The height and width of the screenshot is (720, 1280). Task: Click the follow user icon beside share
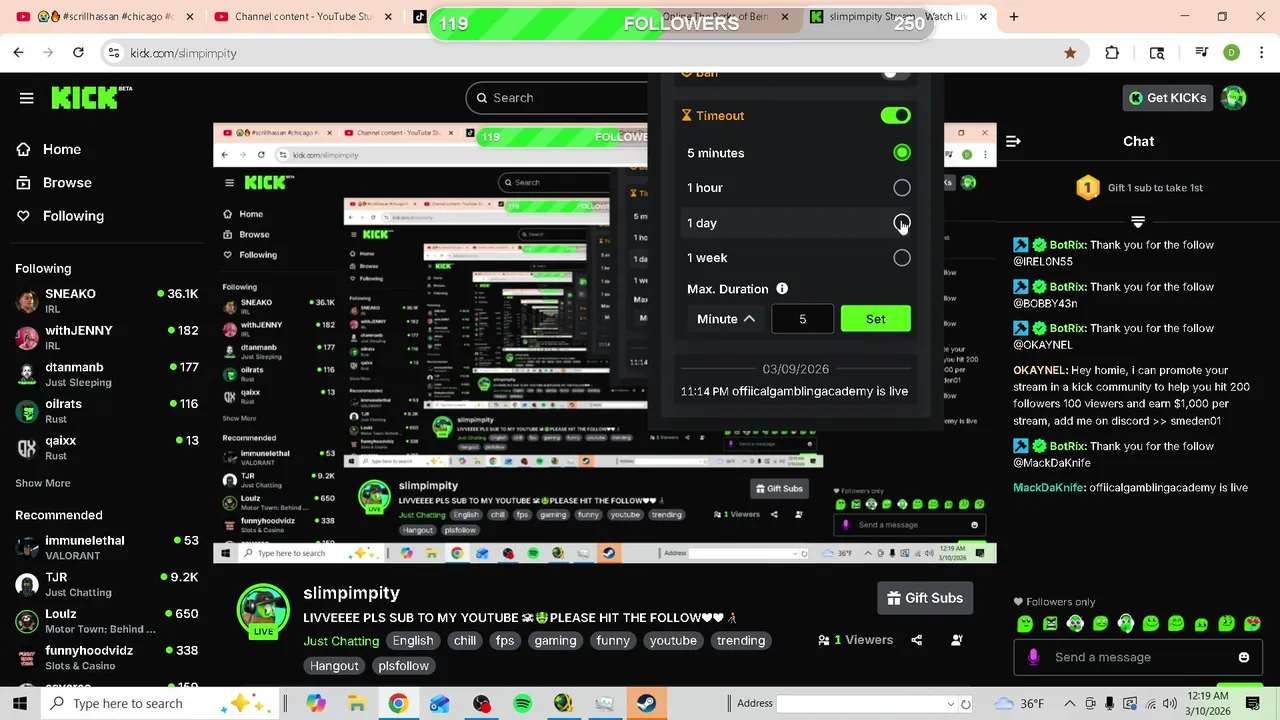click(x=957, y=640)
